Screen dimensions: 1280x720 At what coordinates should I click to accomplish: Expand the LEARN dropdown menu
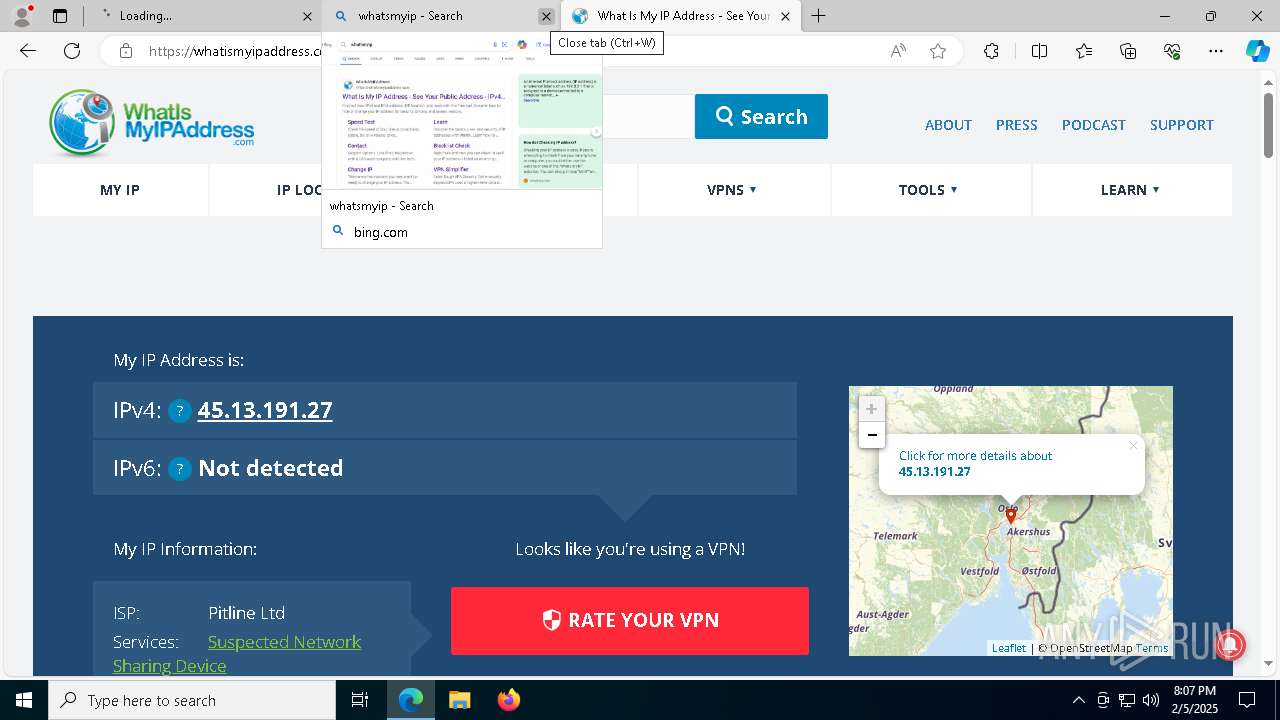pos(1130,190)
